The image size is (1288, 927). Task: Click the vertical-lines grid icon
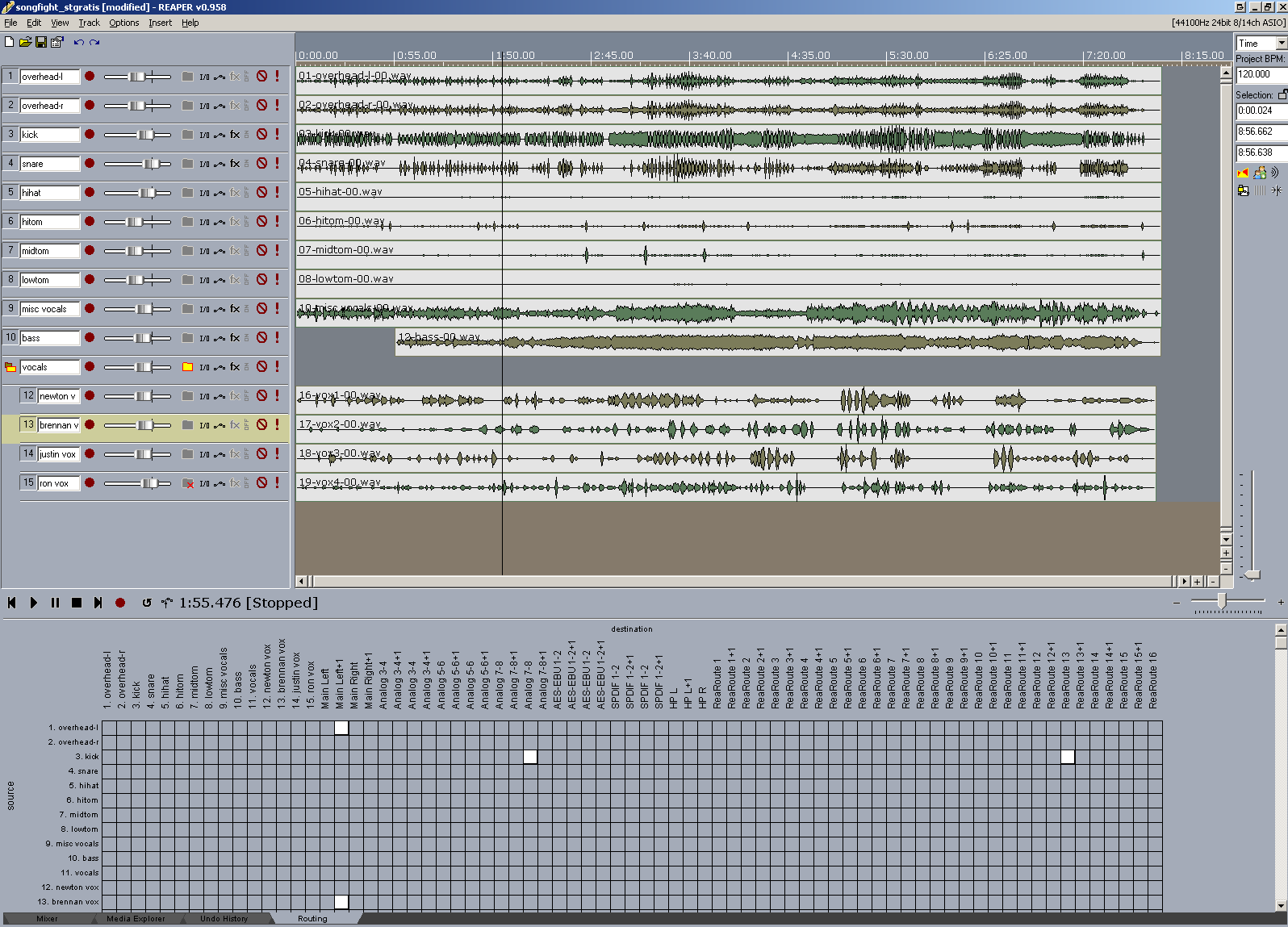(1260, 190)
